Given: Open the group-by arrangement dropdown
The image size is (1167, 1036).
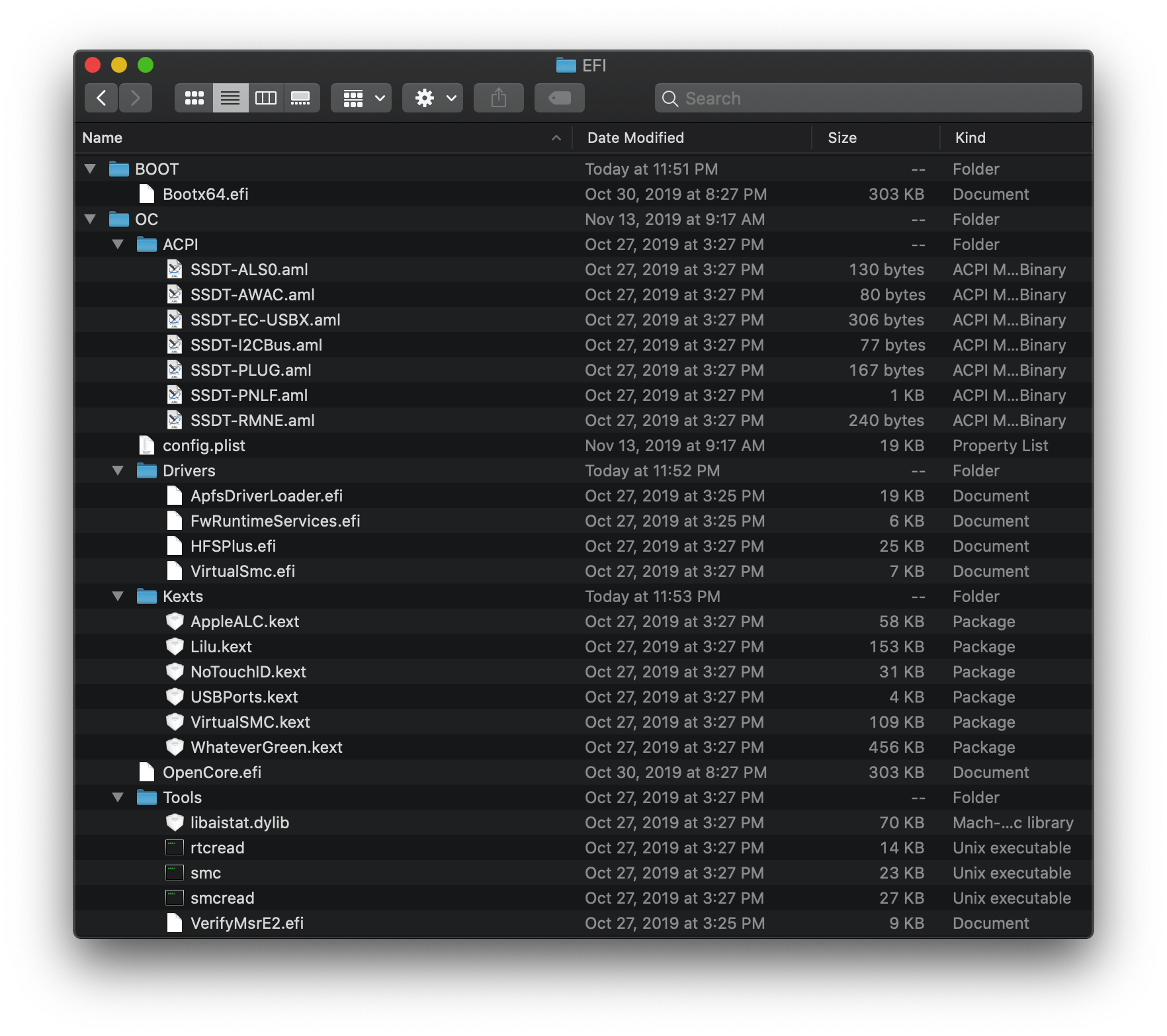Looking at the screenshot, I should coord(361,99).
